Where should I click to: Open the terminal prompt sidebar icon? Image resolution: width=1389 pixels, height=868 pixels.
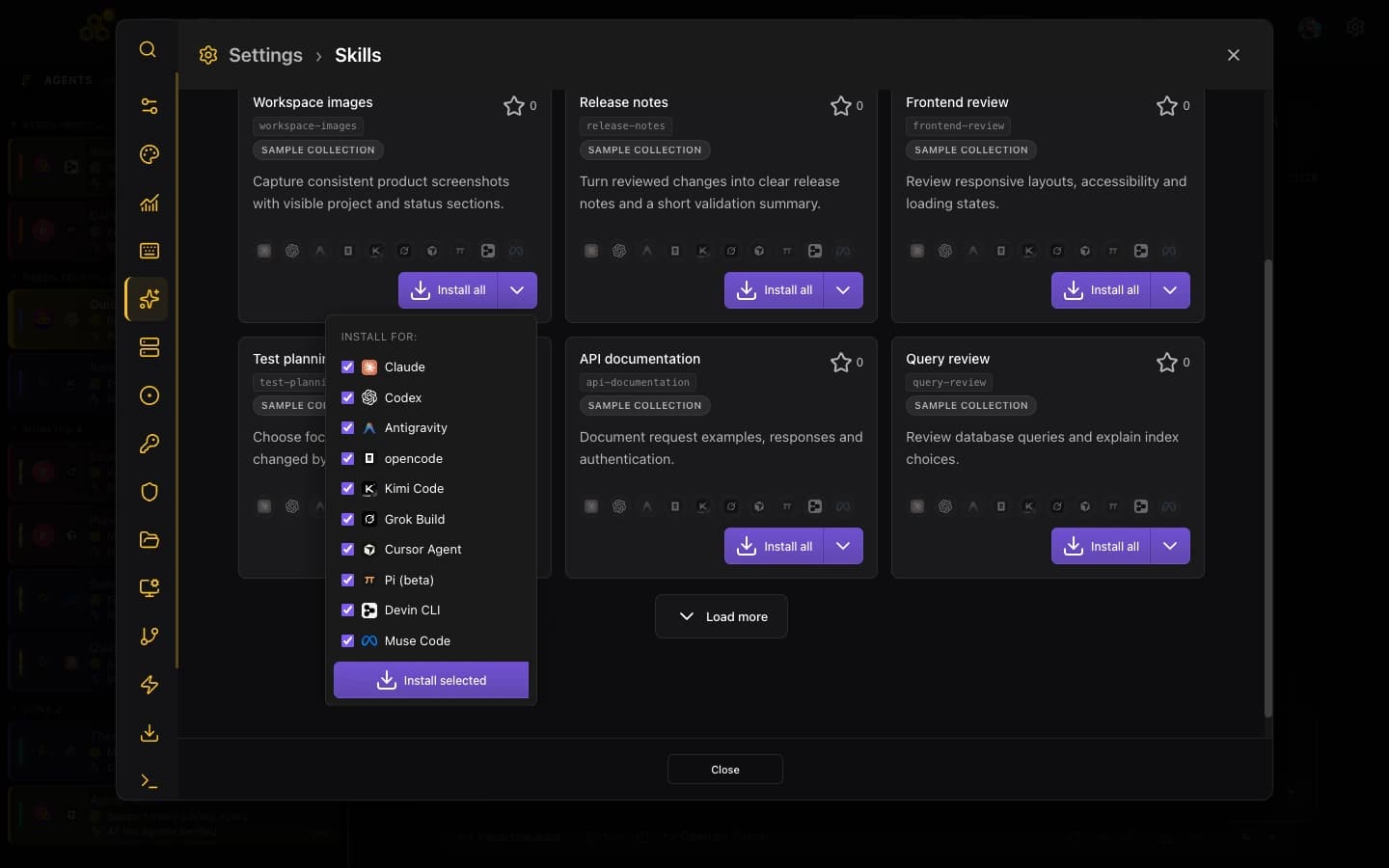(x=150, y=781)
